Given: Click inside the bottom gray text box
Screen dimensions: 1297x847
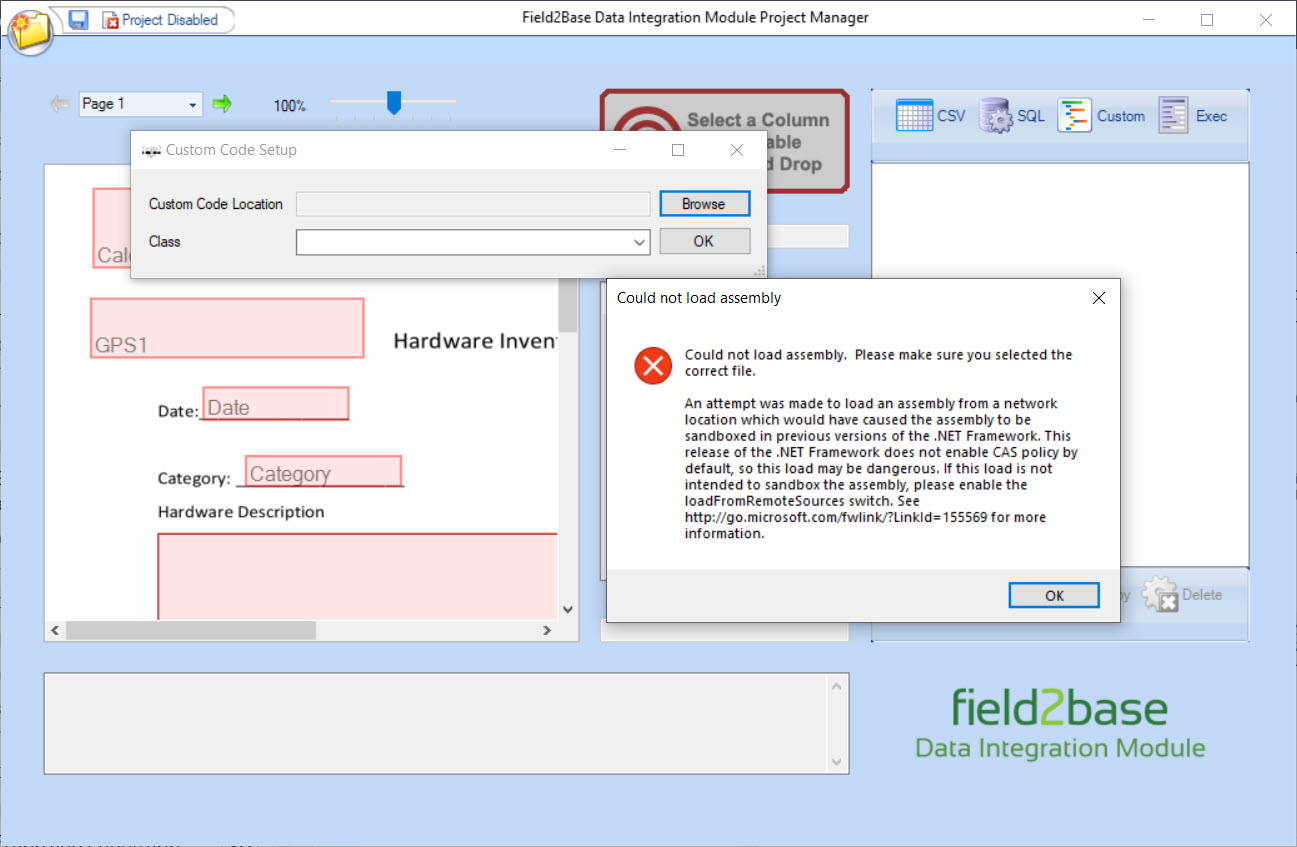Looking at the screenshot, I should click(x=436, y=723).
